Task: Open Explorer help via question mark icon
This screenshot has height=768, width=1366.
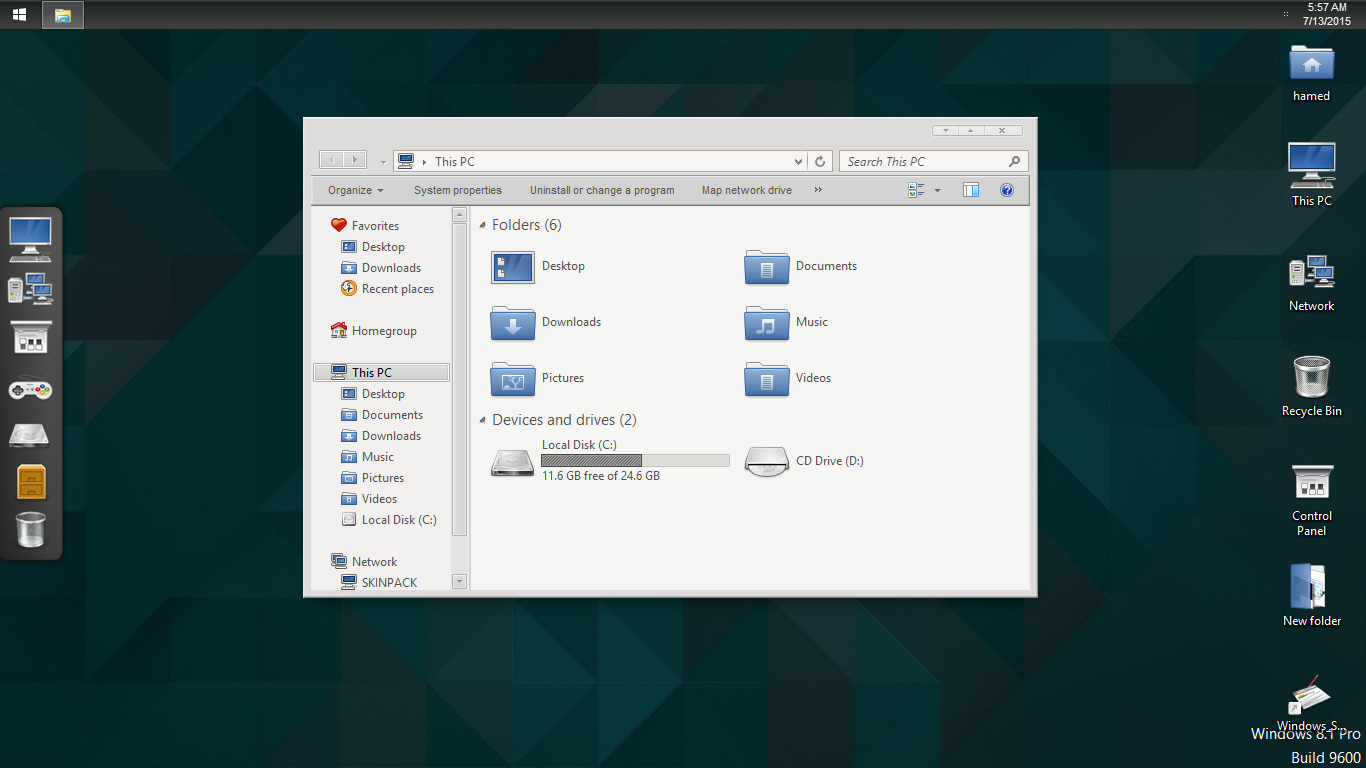Action: [x=1007, y=190]
